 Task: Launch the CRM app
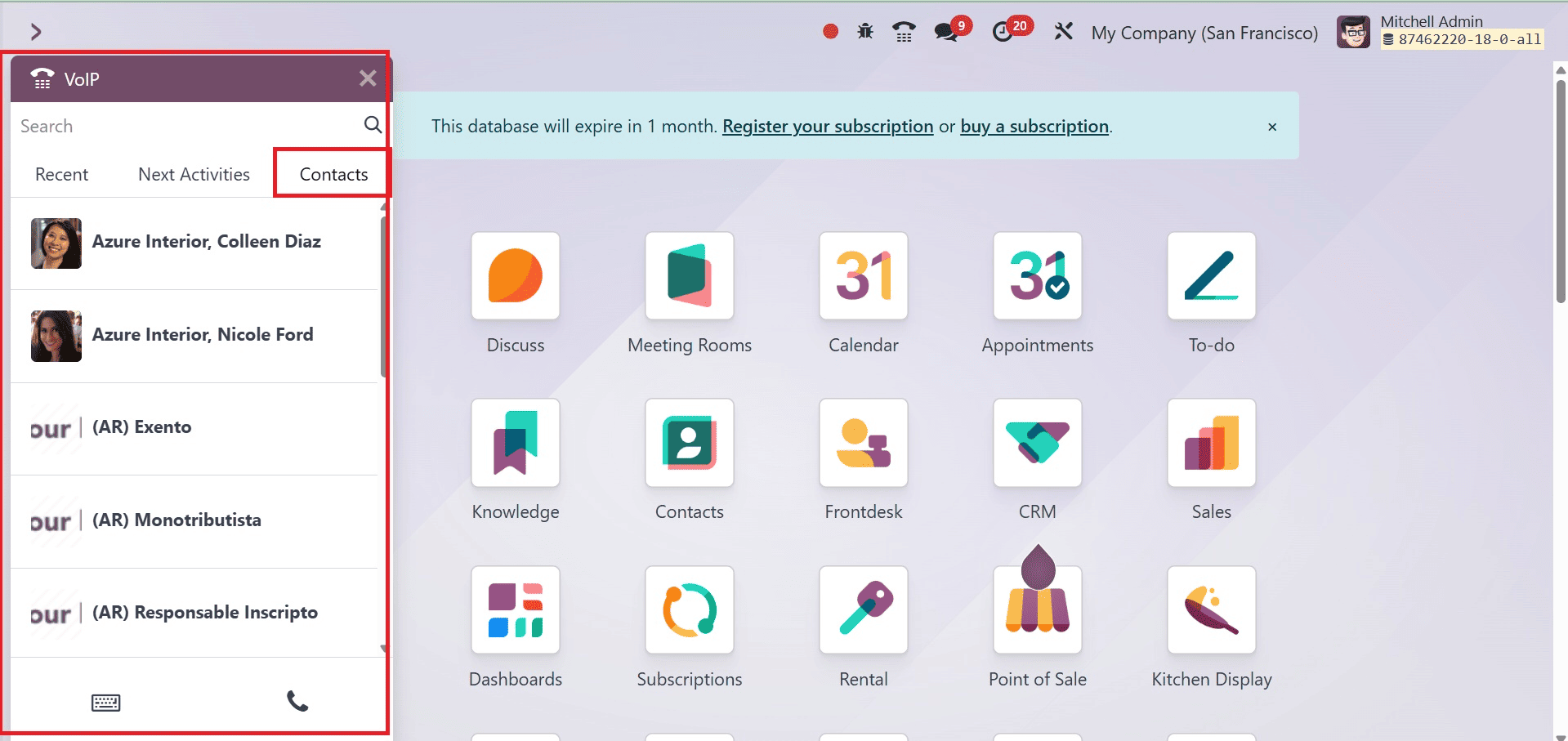point(1037,443)
